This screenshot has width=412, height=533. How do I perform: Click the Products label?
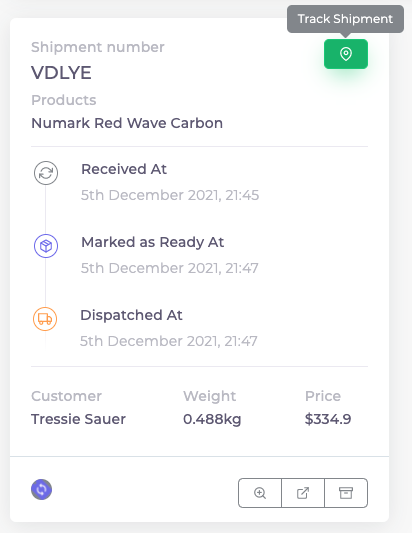coord(64,100)
